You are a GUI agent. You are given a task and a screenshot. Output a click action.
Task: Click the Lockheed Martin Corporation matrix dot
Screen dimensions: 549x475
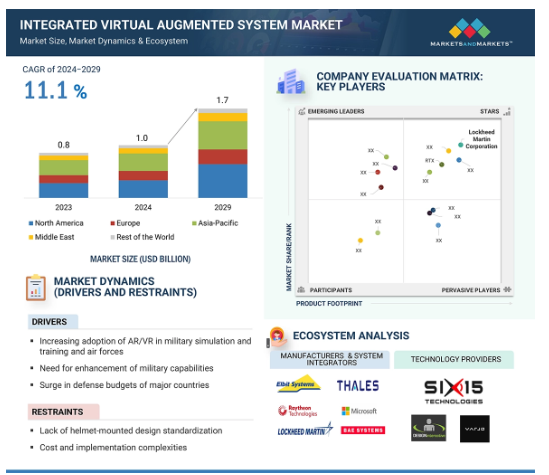click(461, 145)
